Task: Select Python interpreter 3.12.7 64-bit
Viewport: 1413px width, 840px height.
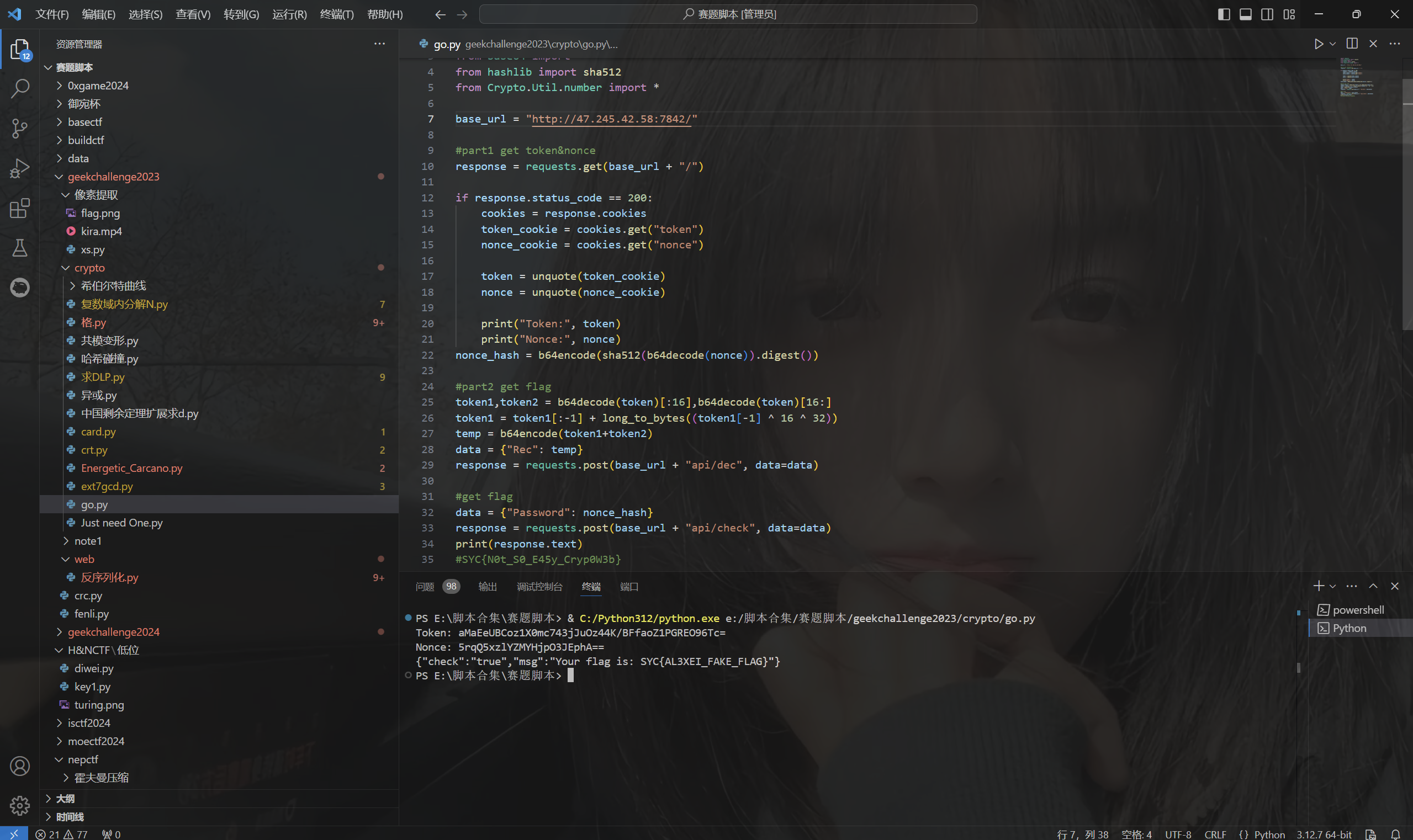Action: tap(1324, 834)
